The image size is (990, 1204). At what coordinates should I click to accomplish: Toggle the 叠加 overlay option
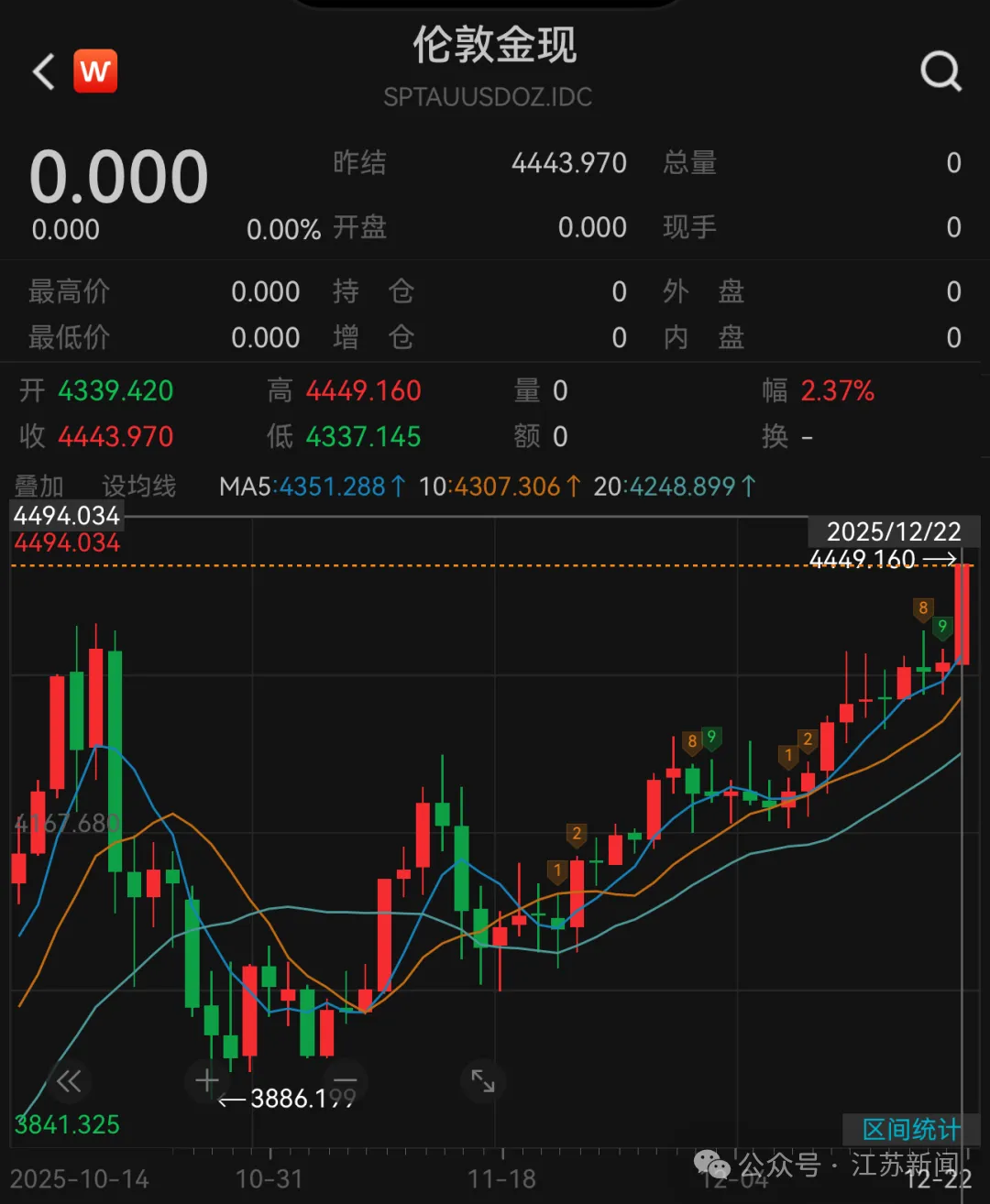pos(38,487)
